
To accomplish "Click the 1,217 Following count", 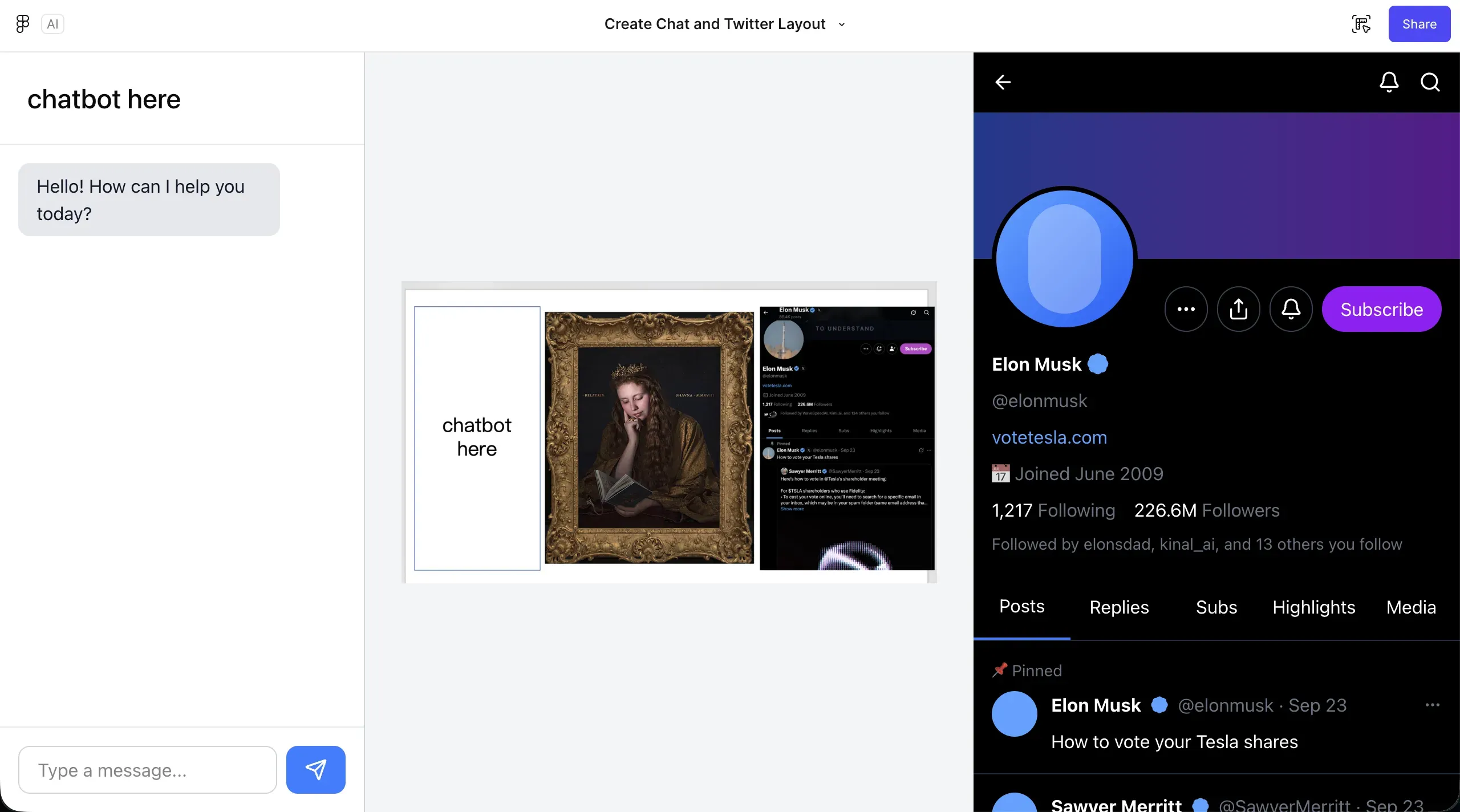I will tap(1053, 510).
